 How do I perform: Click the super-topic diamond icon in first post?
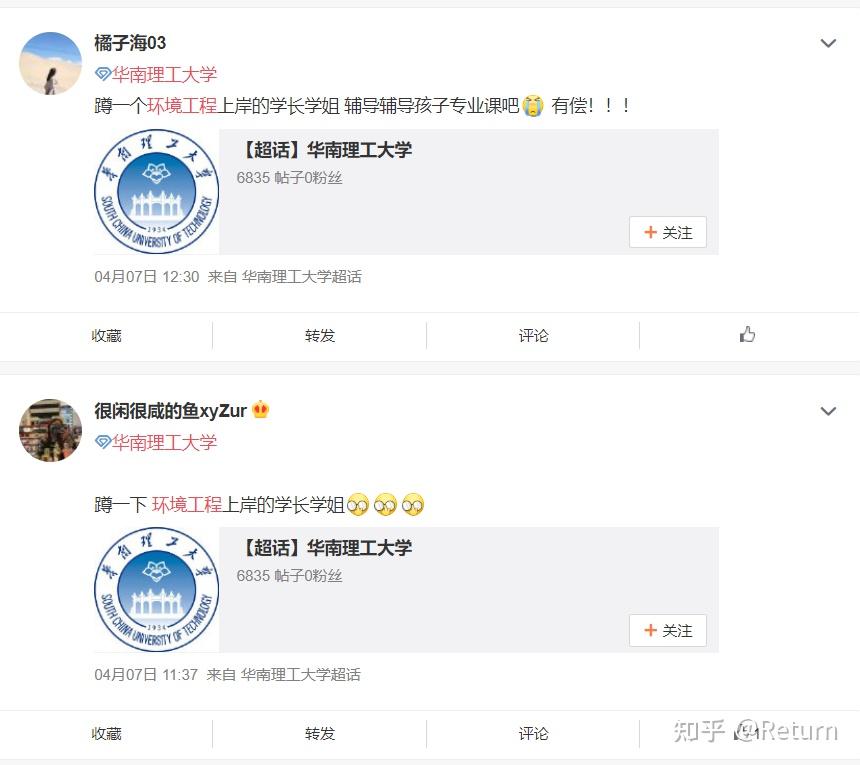(x=103, y=74)
